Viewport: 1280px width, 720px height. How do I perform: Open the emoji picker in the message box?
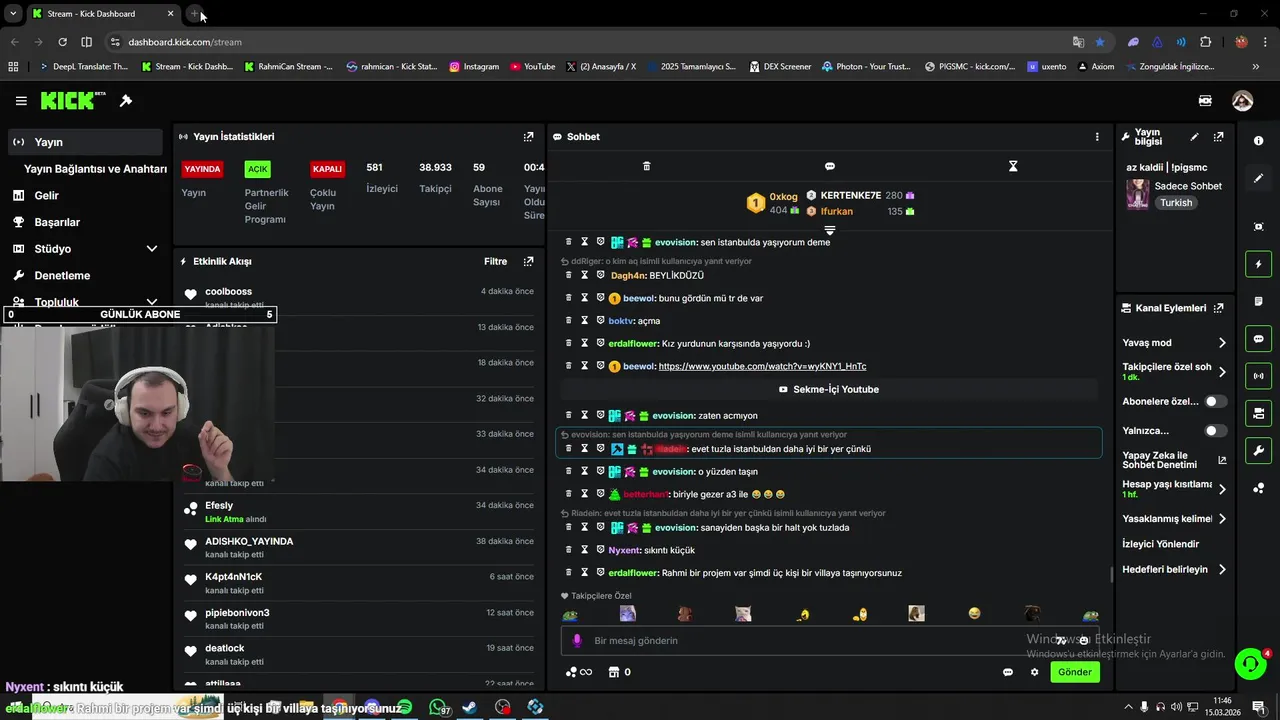click(1083, 641)
